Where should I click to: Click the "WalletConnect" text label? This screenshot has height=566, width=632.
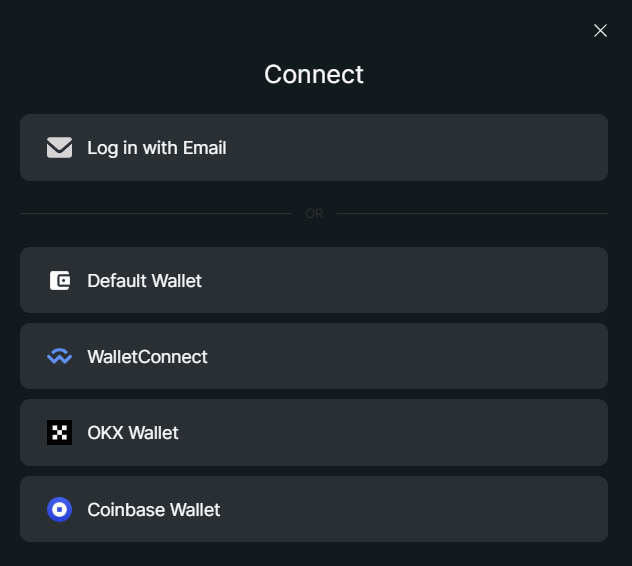pos(148,357)
